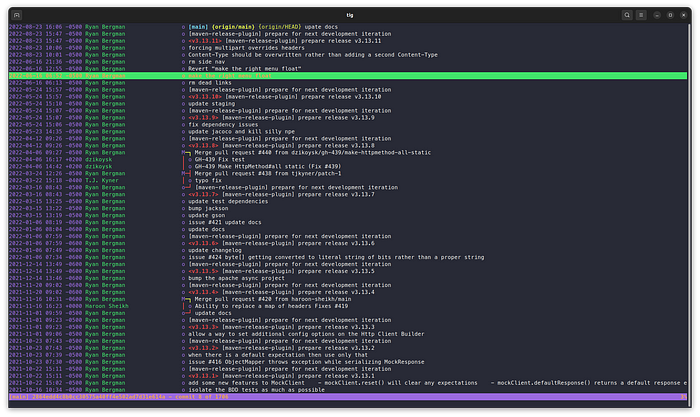Click the <v3.13.11> tag label
700x417 pixels.
pos(204,41)
